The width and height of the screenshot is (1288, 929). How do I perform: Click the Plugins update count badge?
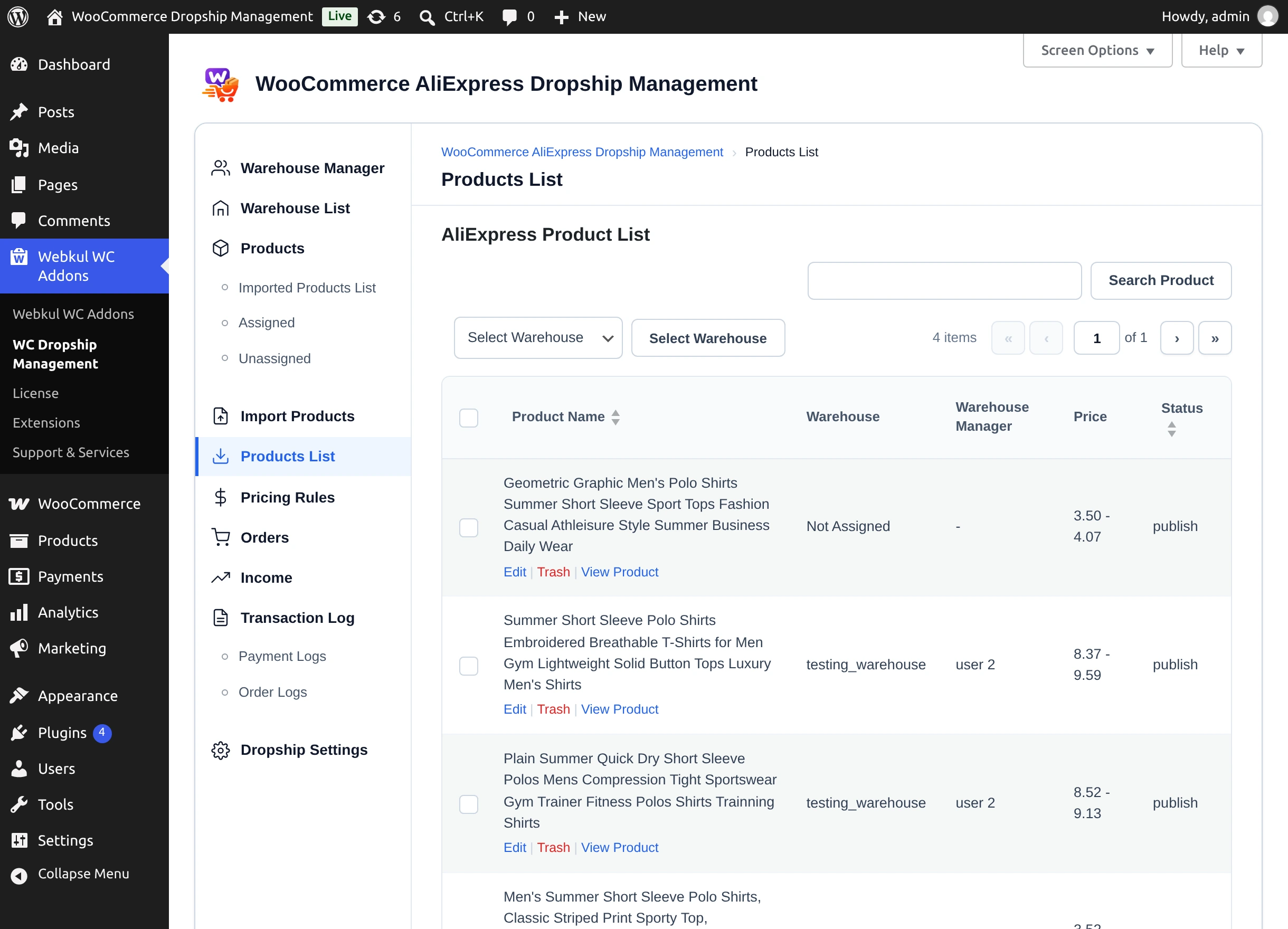coord(102,733)
